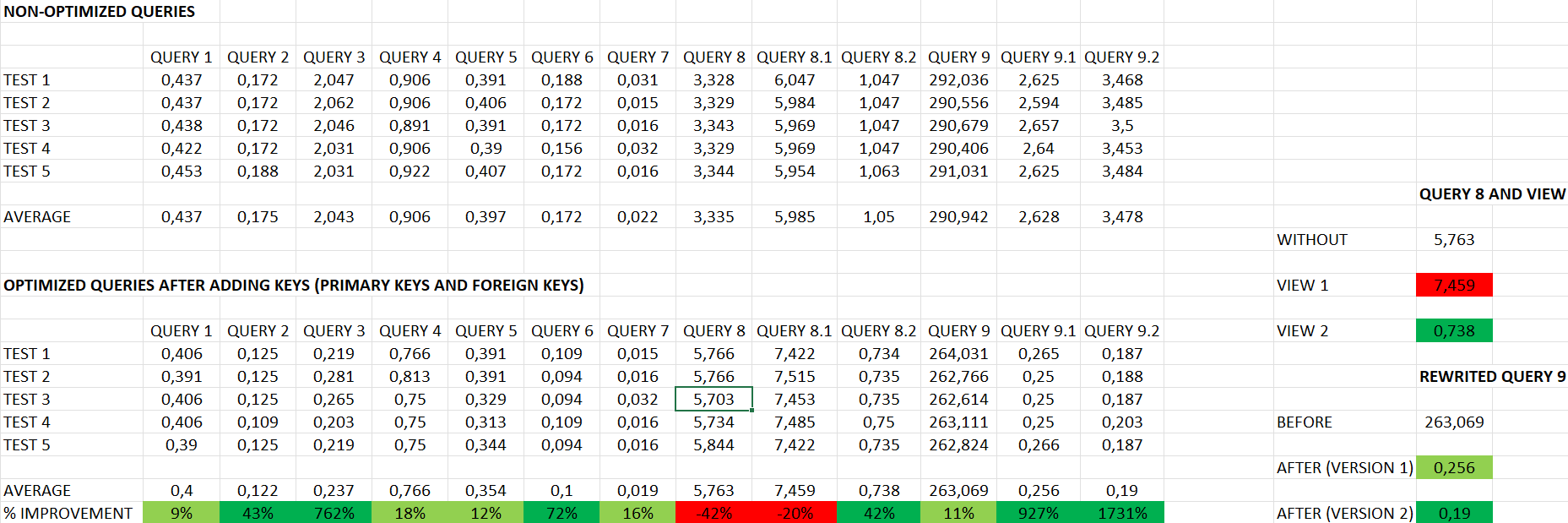Screen dimensions: 1568x523
Task: Select the 292,036 cell in TEST 1 row
Action: (958, 80)
